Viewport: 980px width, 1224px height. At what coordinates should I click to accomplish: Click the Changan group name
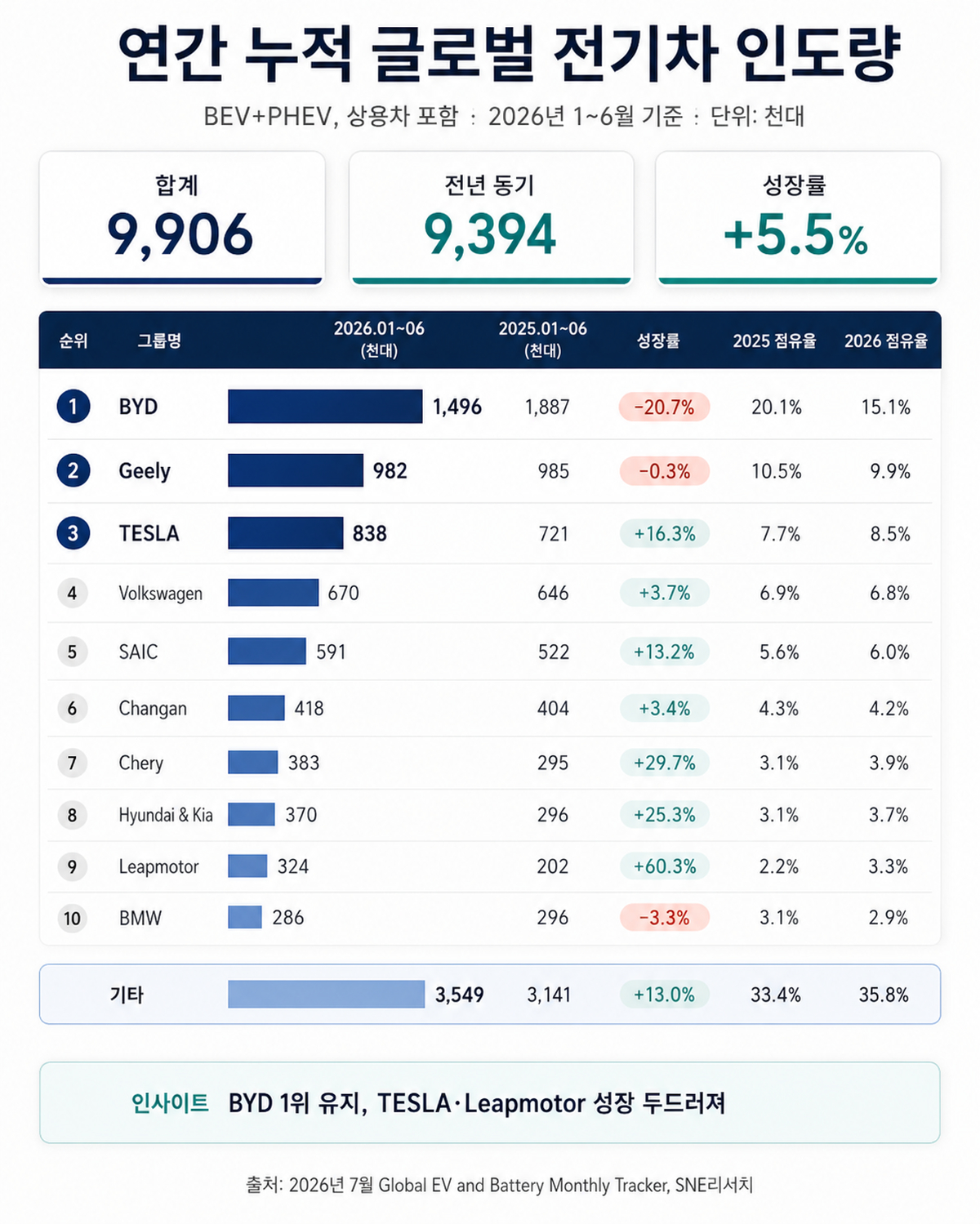pyautogui.click(x=153, y=709)
